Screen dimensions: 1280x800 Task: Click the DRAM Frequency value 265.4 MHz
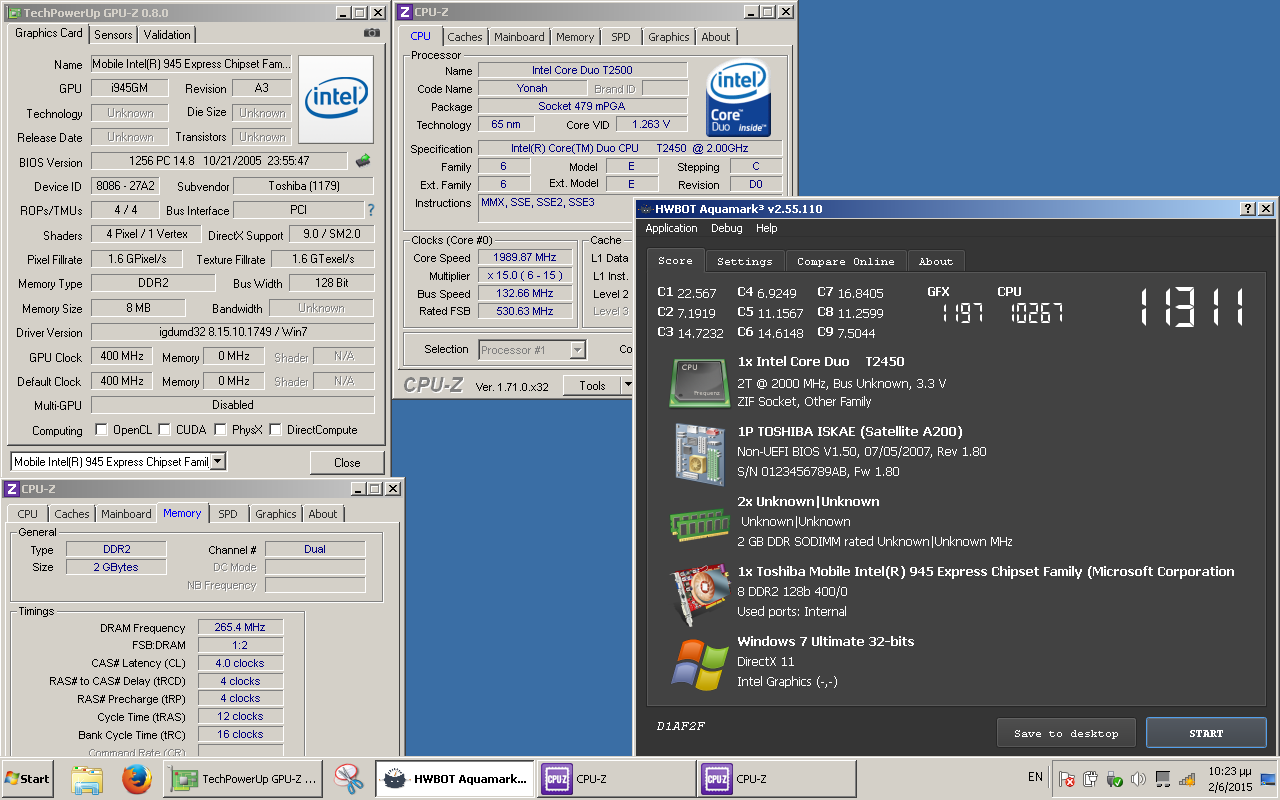pos(240,627)
